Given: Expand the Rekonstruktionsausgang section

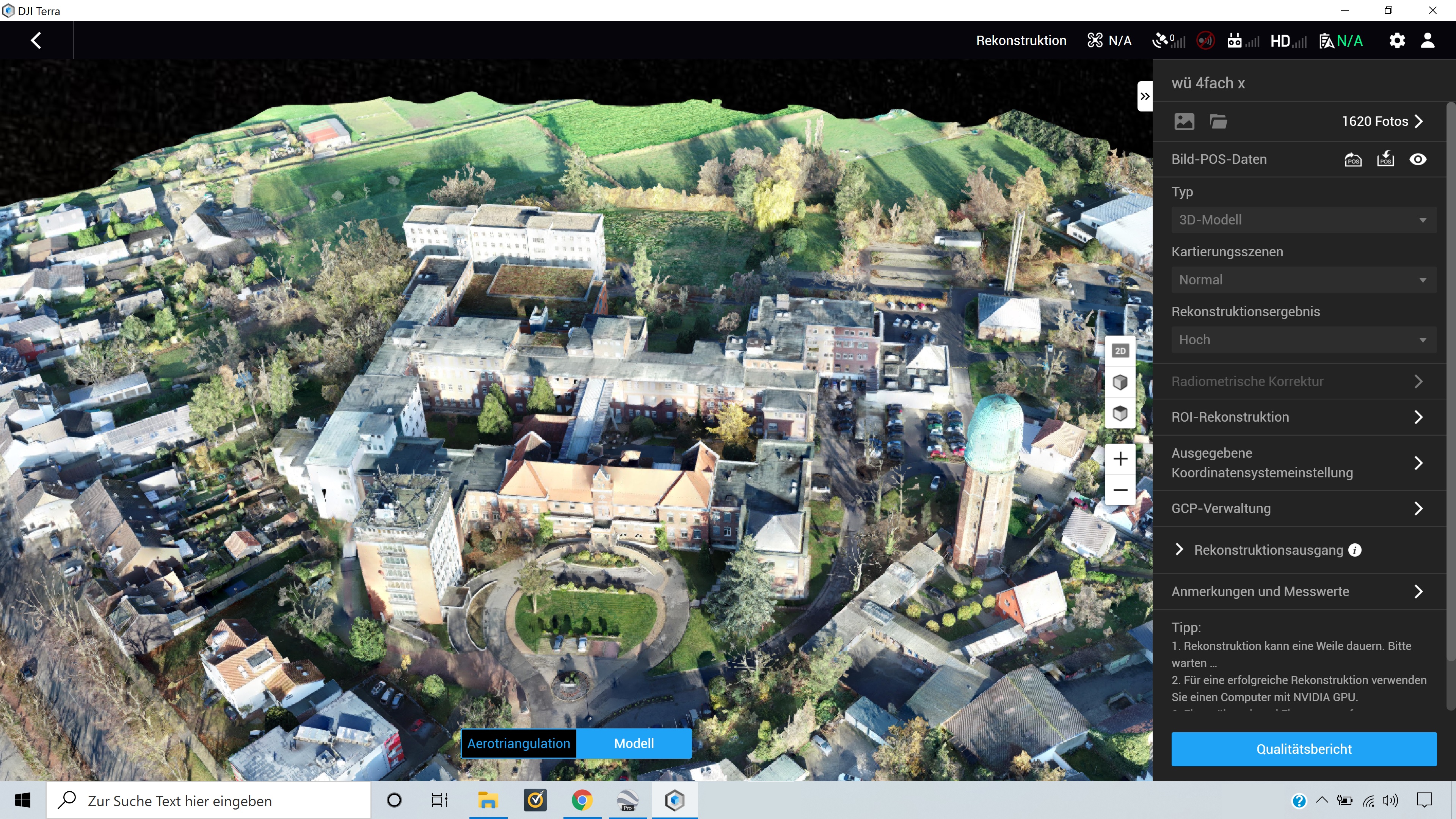Looking at the screenshot, I should (1178, 550).
